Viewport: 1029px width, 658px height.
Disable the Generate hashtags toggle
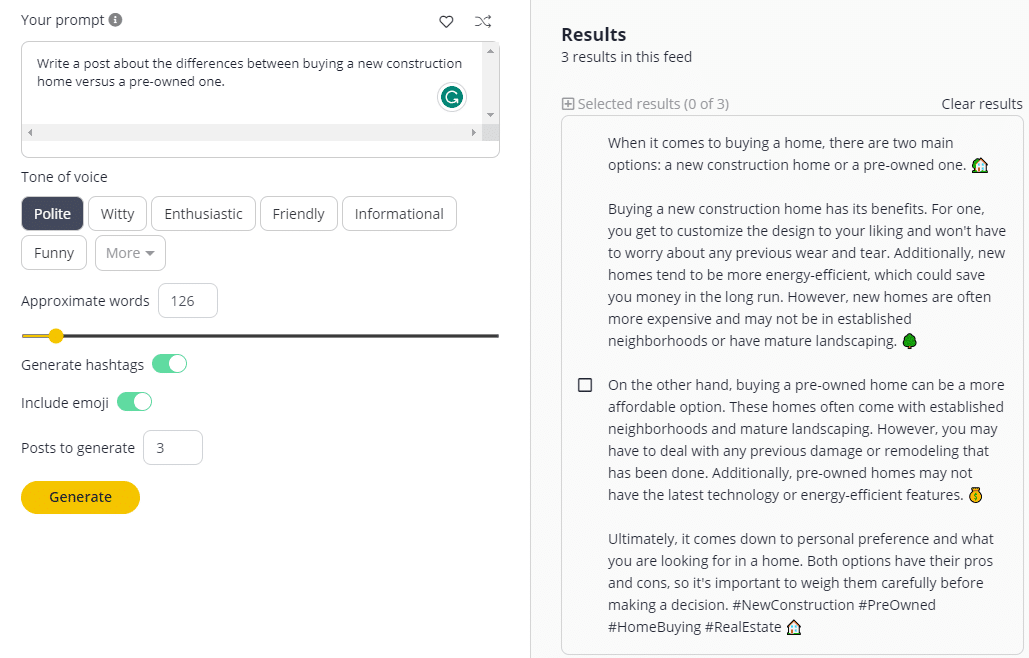click(169, 363)
